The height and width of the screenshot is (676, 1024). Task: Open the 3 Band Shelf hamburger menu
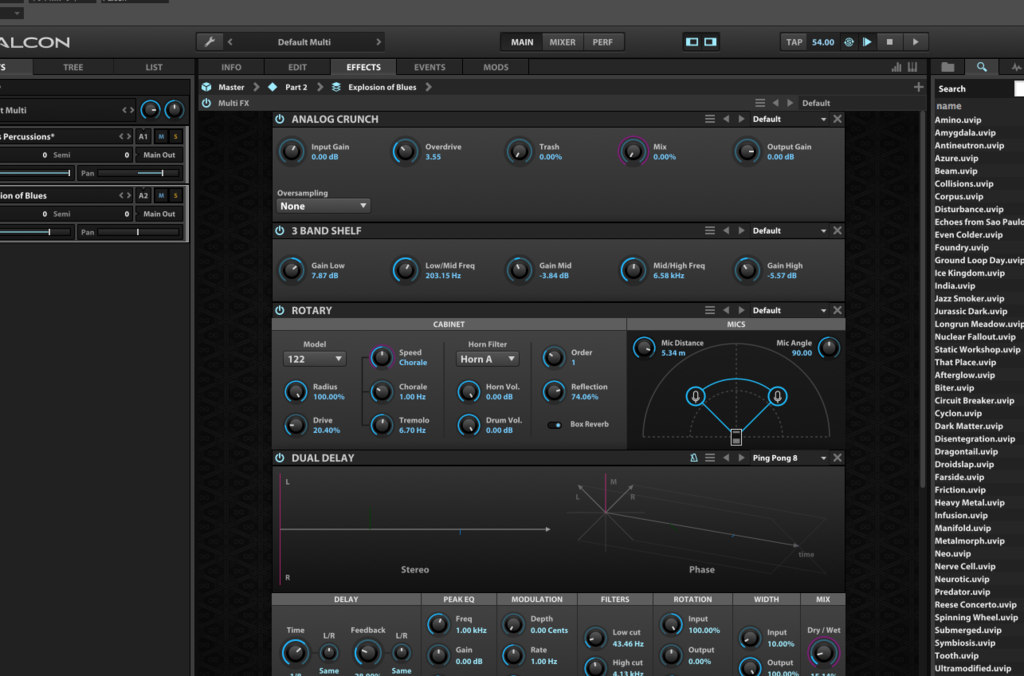(710, 231)
